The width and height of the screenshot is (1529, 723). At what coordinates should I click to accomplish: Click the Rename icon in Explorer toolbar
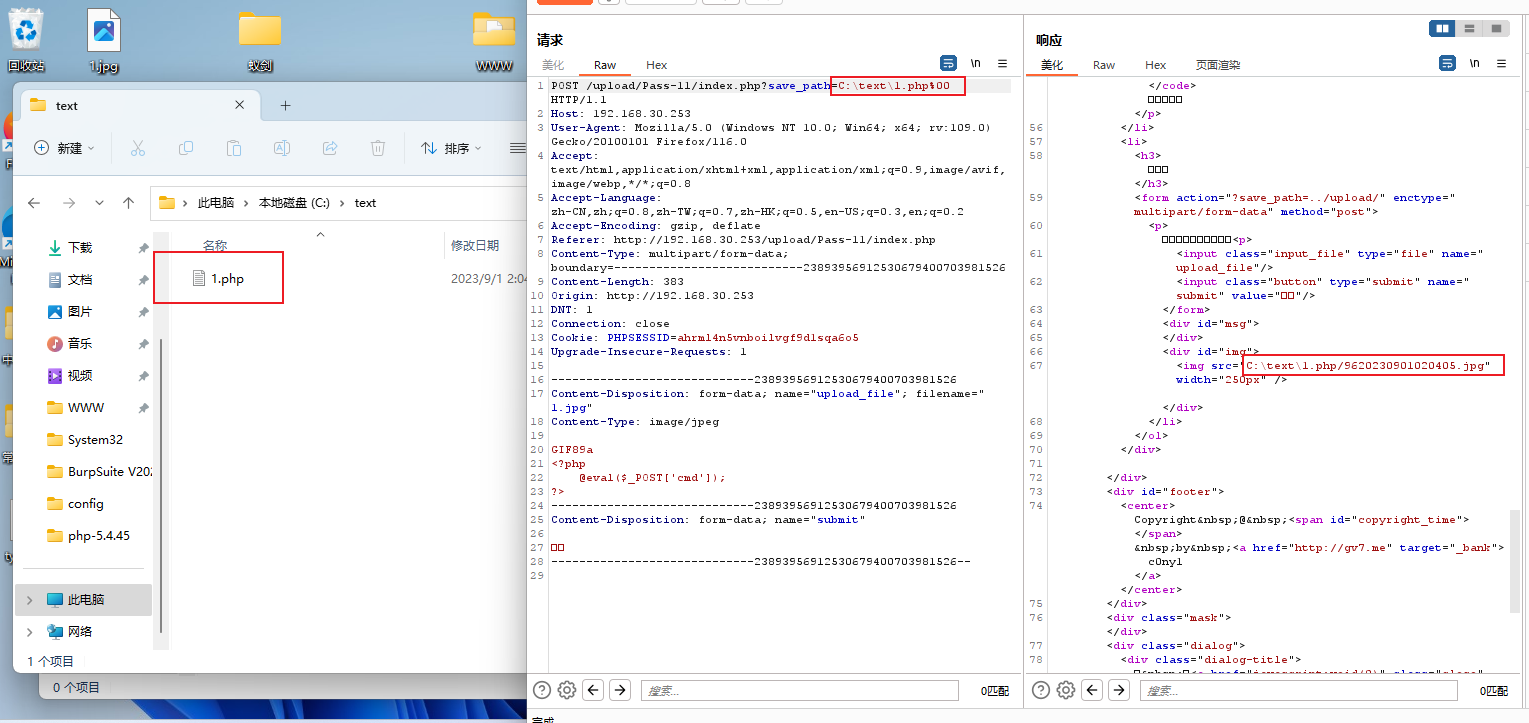[282, 148]
